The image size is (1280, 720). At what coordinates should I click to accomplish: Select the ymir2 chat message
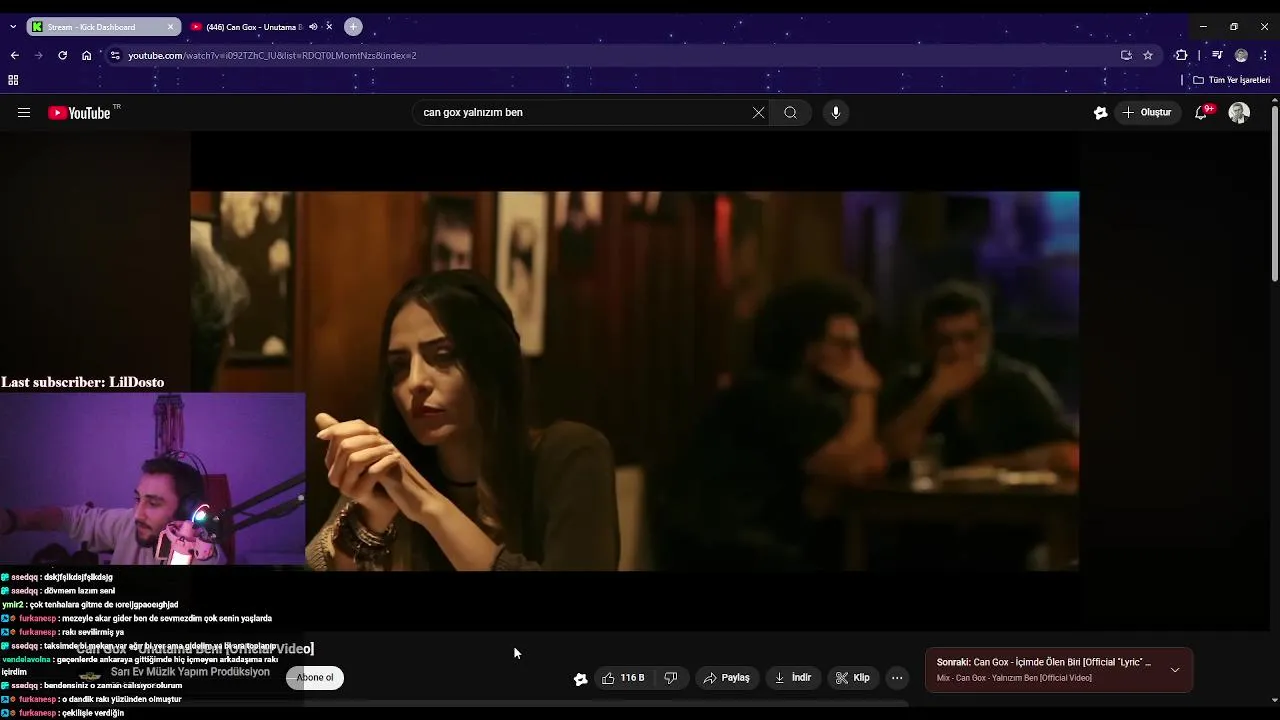90,605
